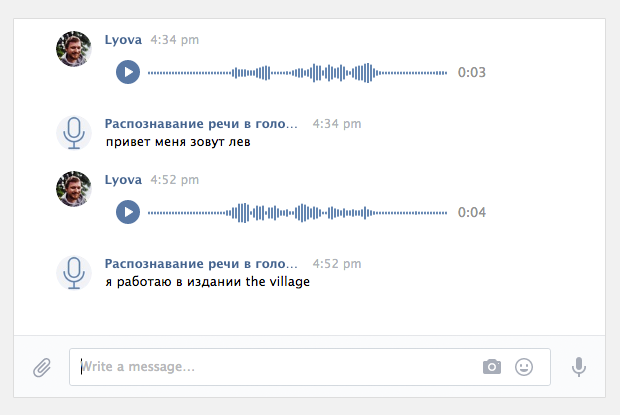
Task: Seek within the 0:04 message waveform
Action: pos(297,213)
